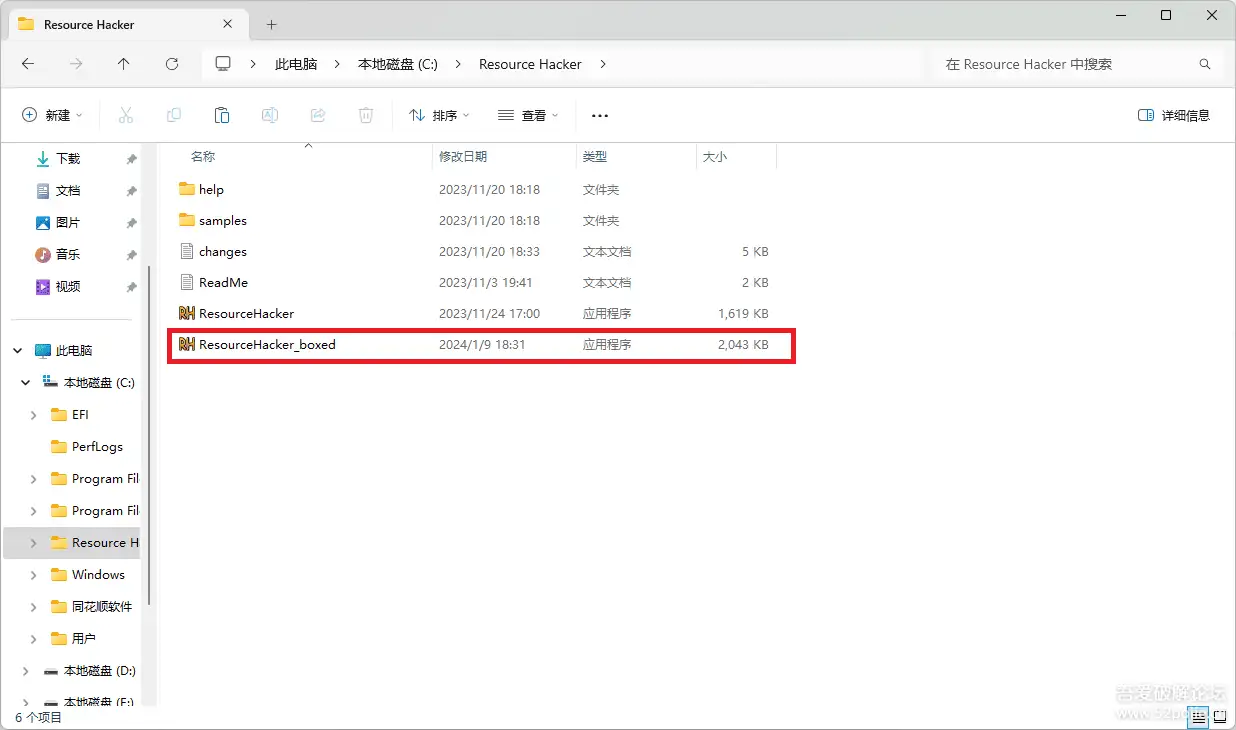
Task: Click the Copy icon in toolbar
Action: point(174,115)
